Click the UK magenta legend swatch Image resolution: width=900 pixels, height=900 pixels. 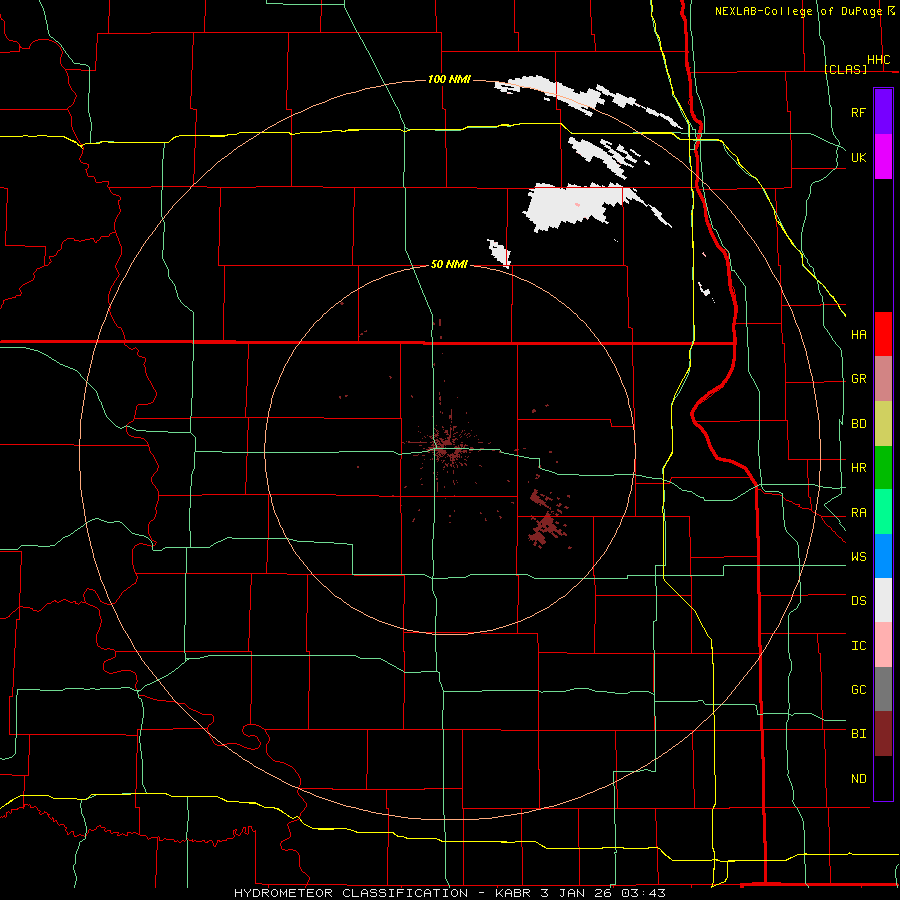tap(883, 157)
